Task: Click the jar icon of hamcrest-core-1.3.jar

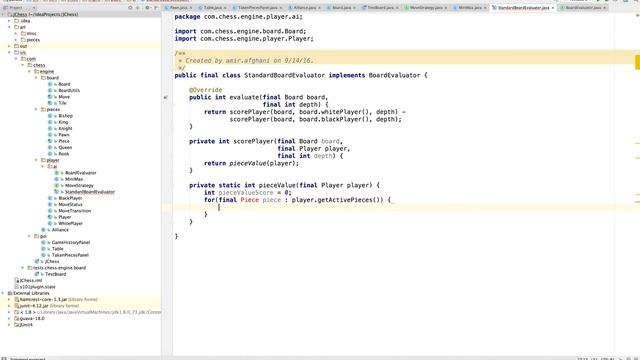Action: (17, 300)
